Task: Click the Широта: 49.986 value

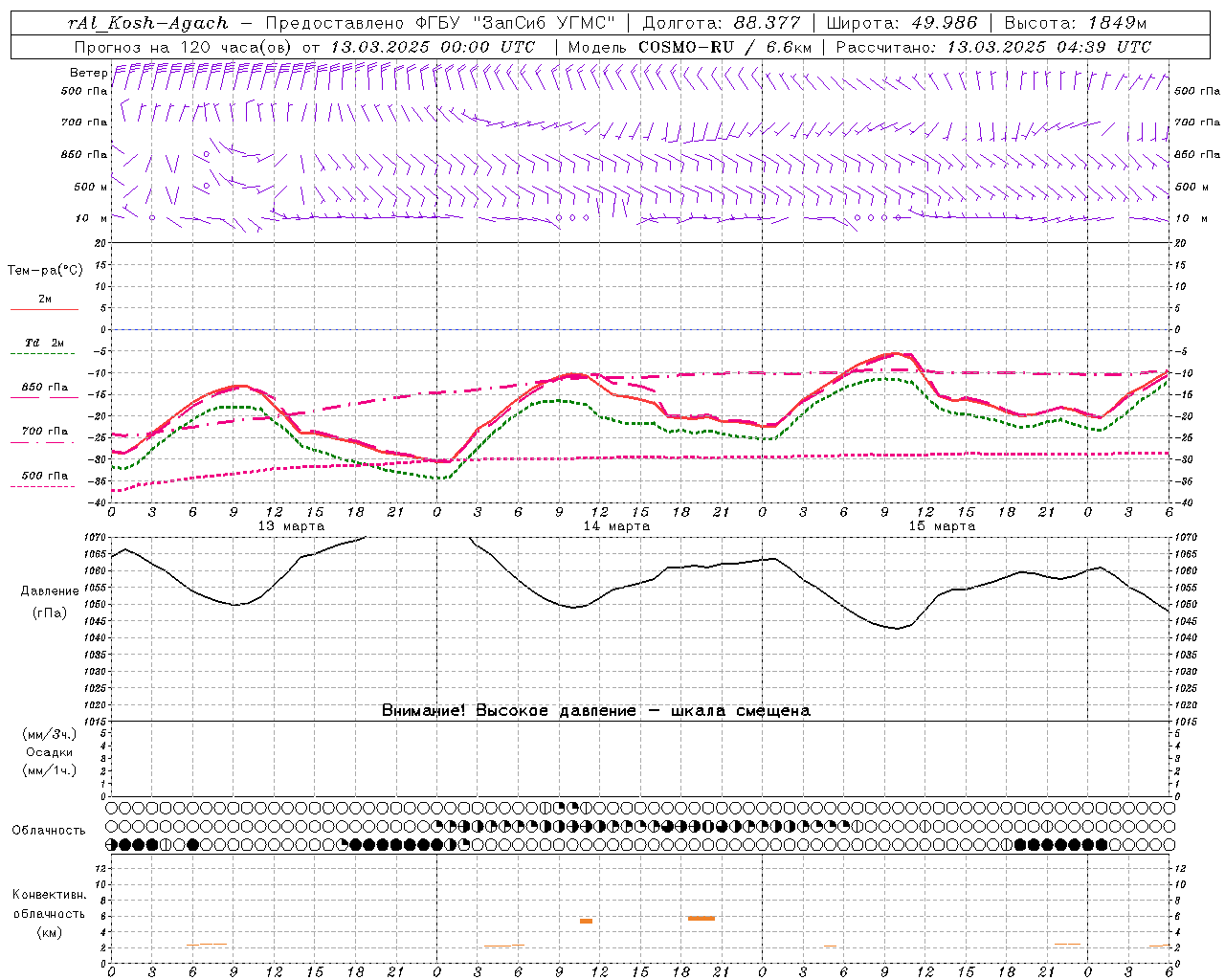Action: pos(902,23)
